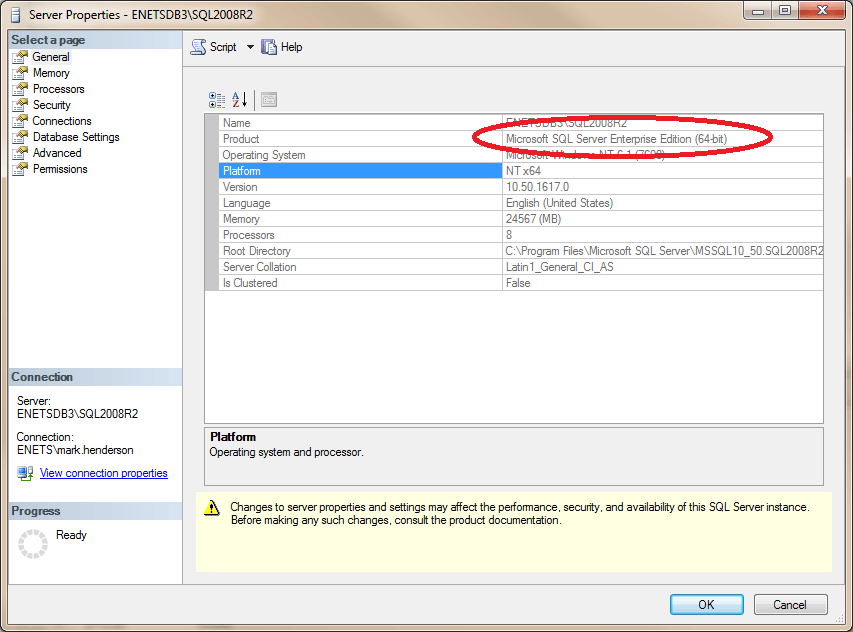
Task: Open the Memory page
Action: (x=51, y=73)
